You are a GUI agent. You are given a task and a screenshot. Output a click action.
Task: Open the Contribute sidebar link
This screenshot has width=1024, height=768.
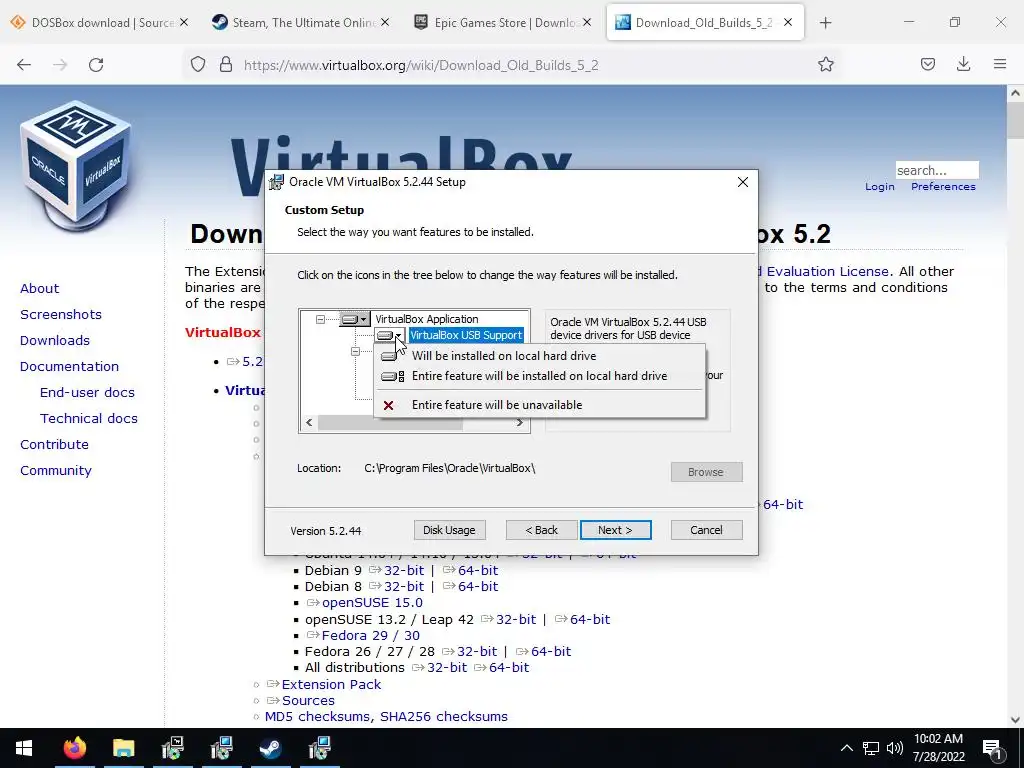pyautogui.click(x=54, y=445)
